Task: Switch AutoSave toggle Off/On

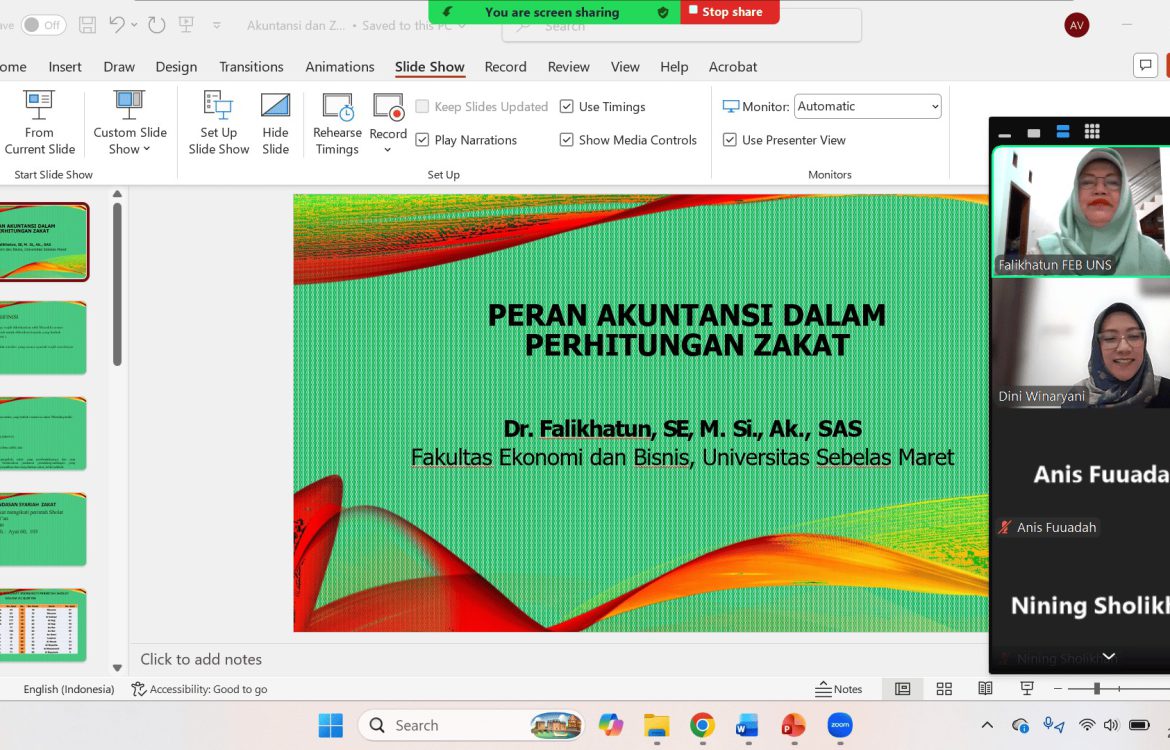Action: pyautogui.click(x=43, y=25)
